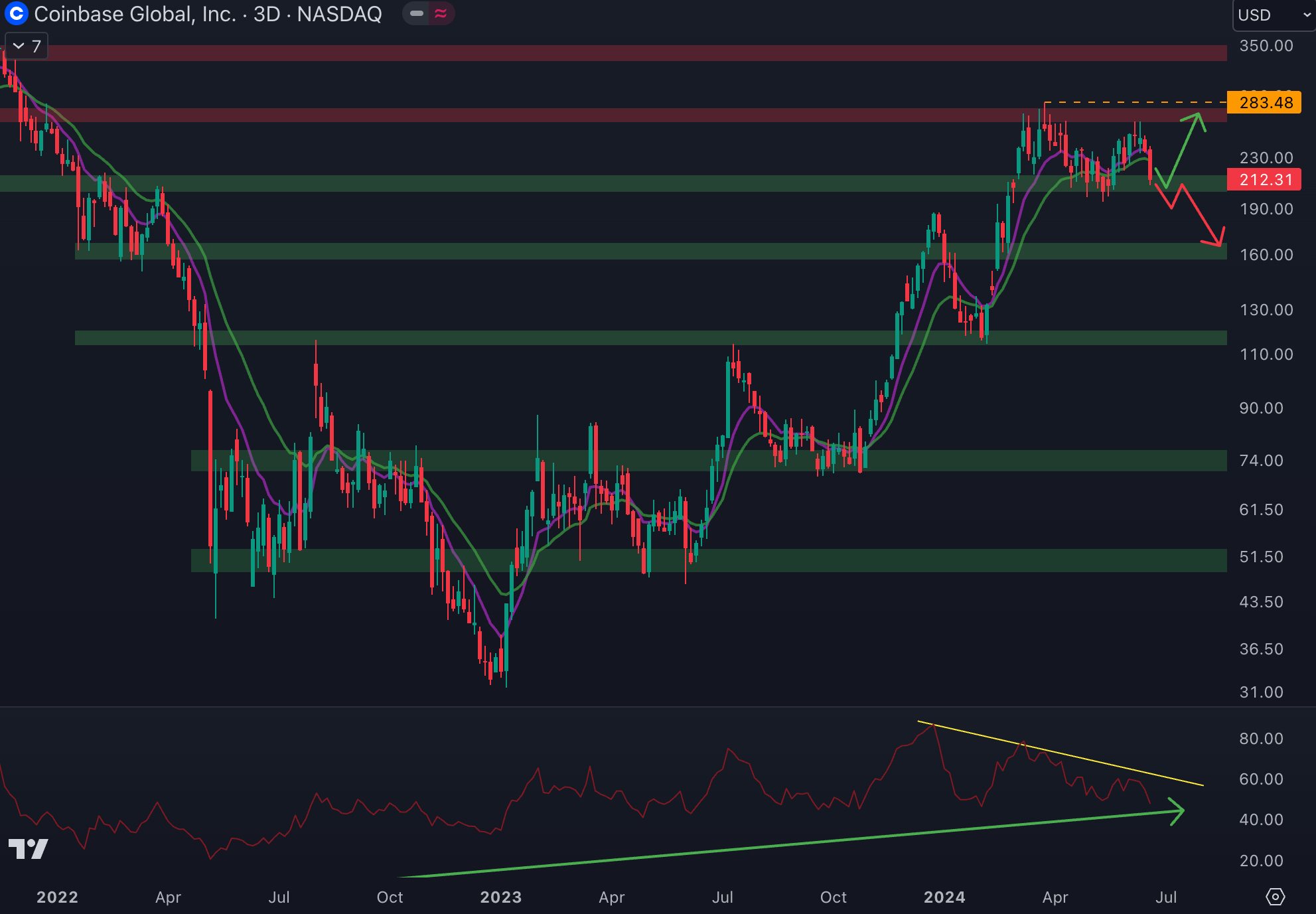Viewport: 1316px width, 914px height.
Task: Click the pink approximate-data wave icon
Action: point(441,13)
